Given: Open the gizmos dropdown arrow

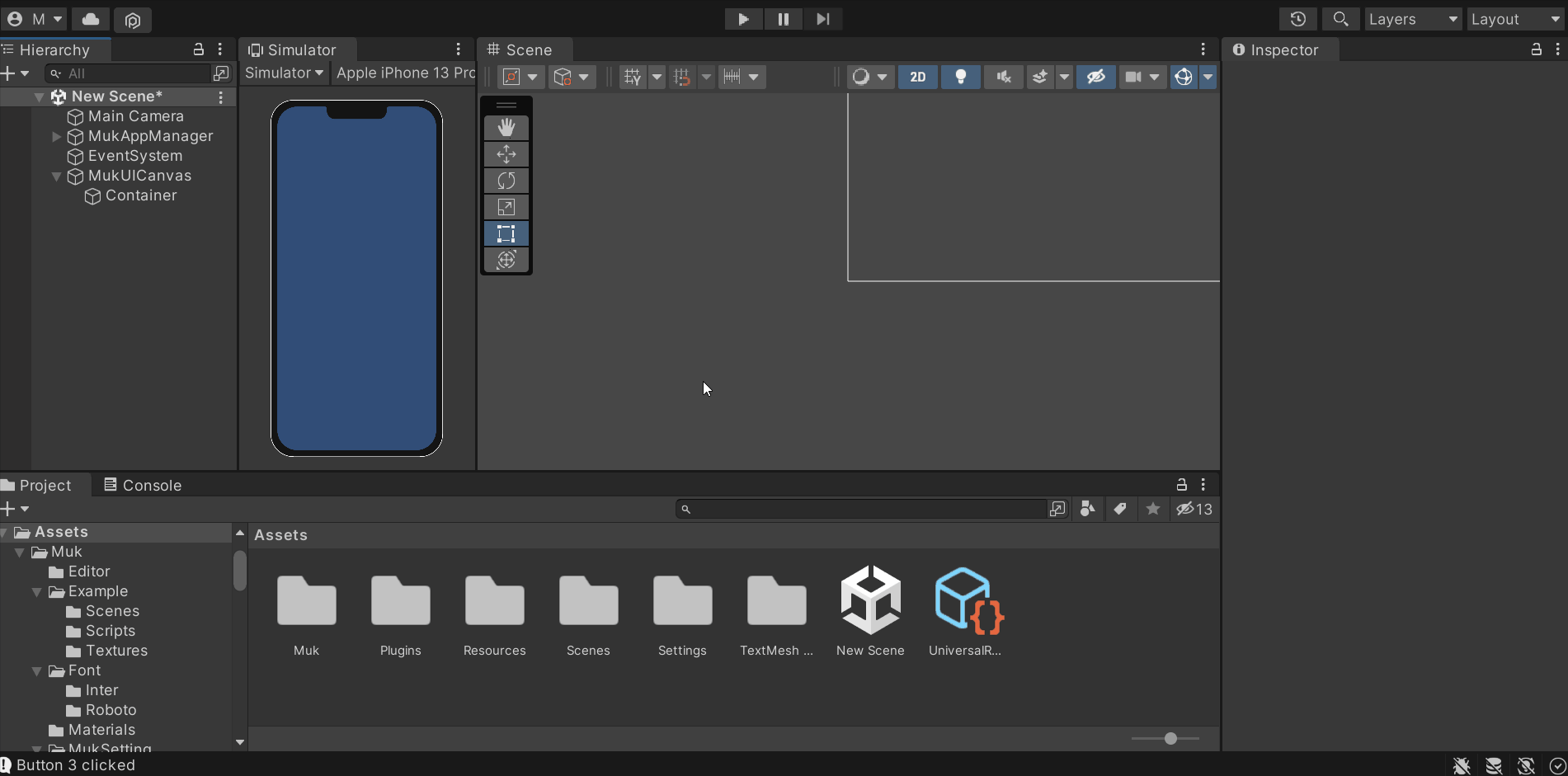Looking at the screenshot, I should (1208, 77).
